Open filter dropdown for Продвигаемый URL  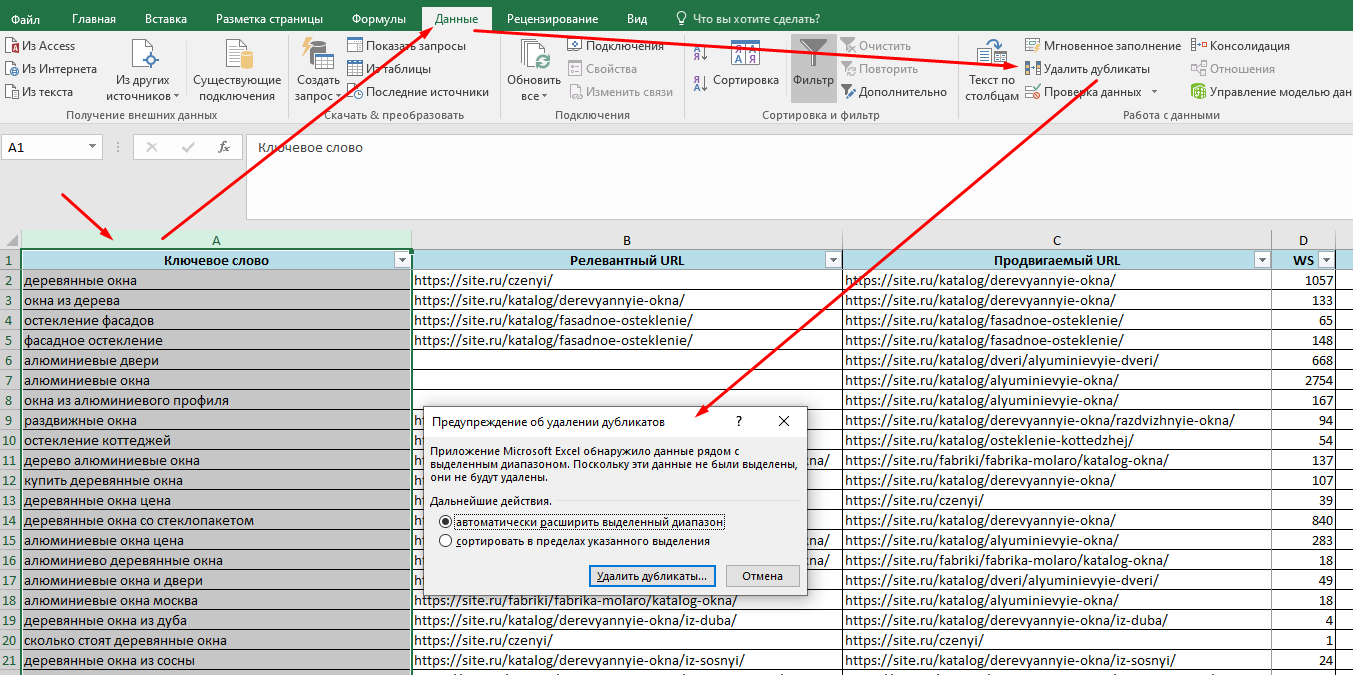coord(1261,260)
